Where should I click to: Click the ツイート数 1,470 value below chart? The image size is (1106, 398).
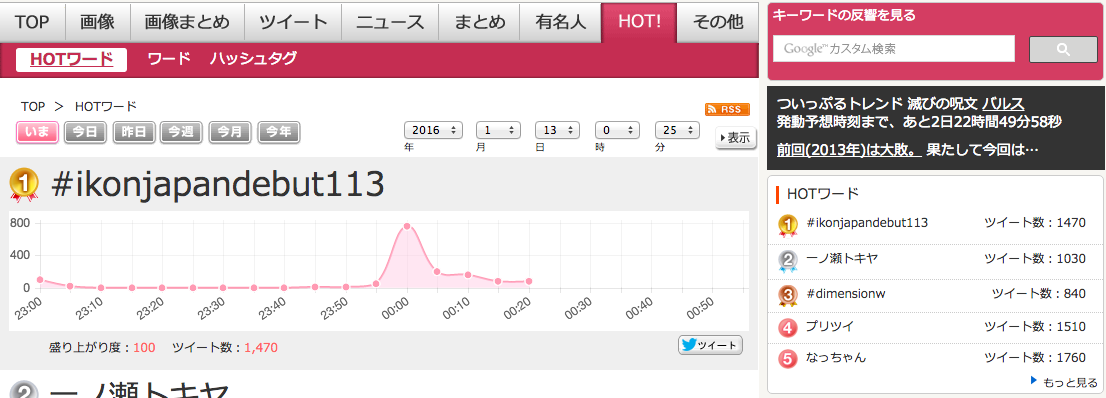pos(261,347)
